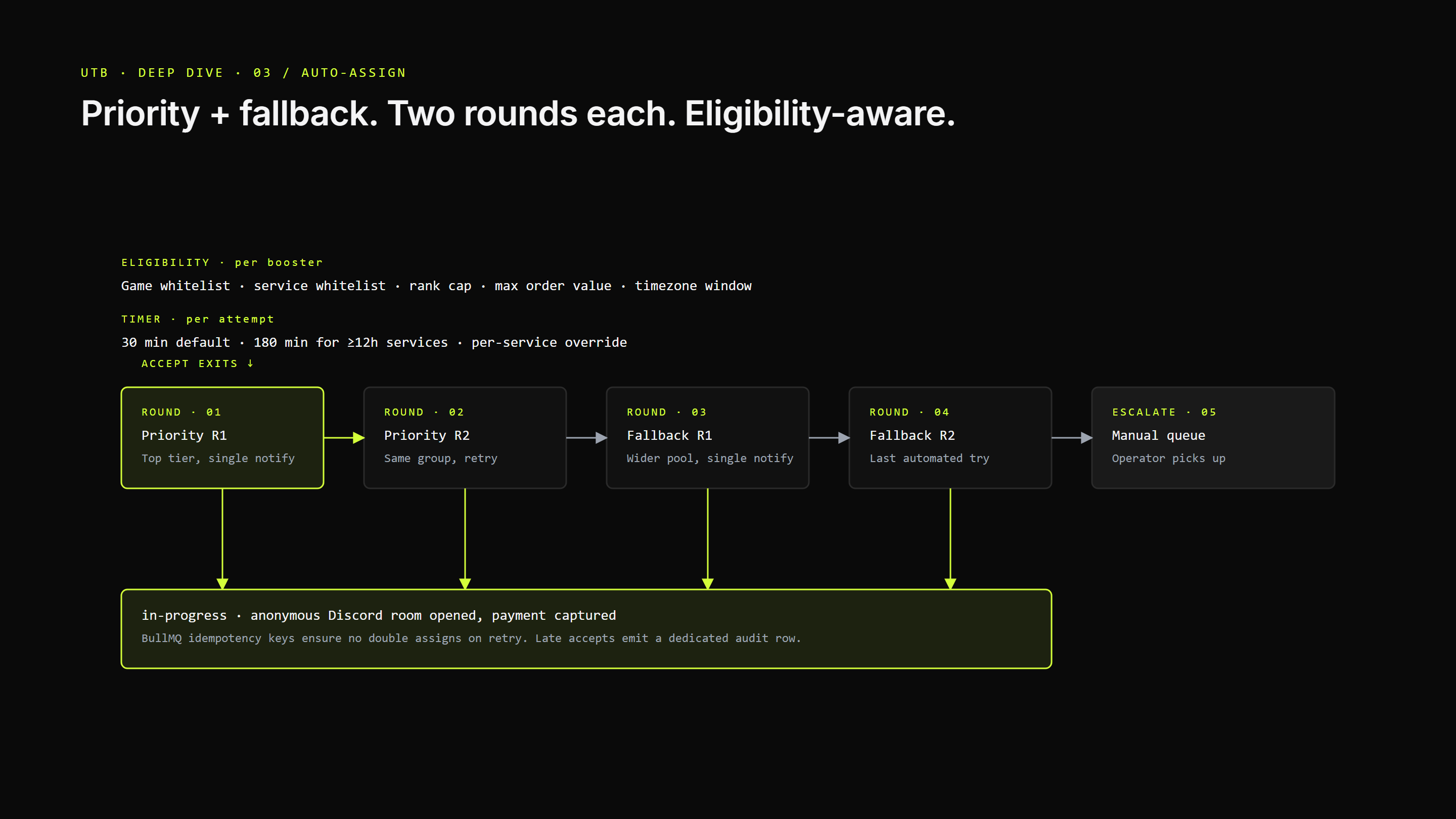The height and width of the screenshot is (819, 1456).
Task: Click the 'ACCEPT EXITS ↓' label
Action: [x=198, y=363]
